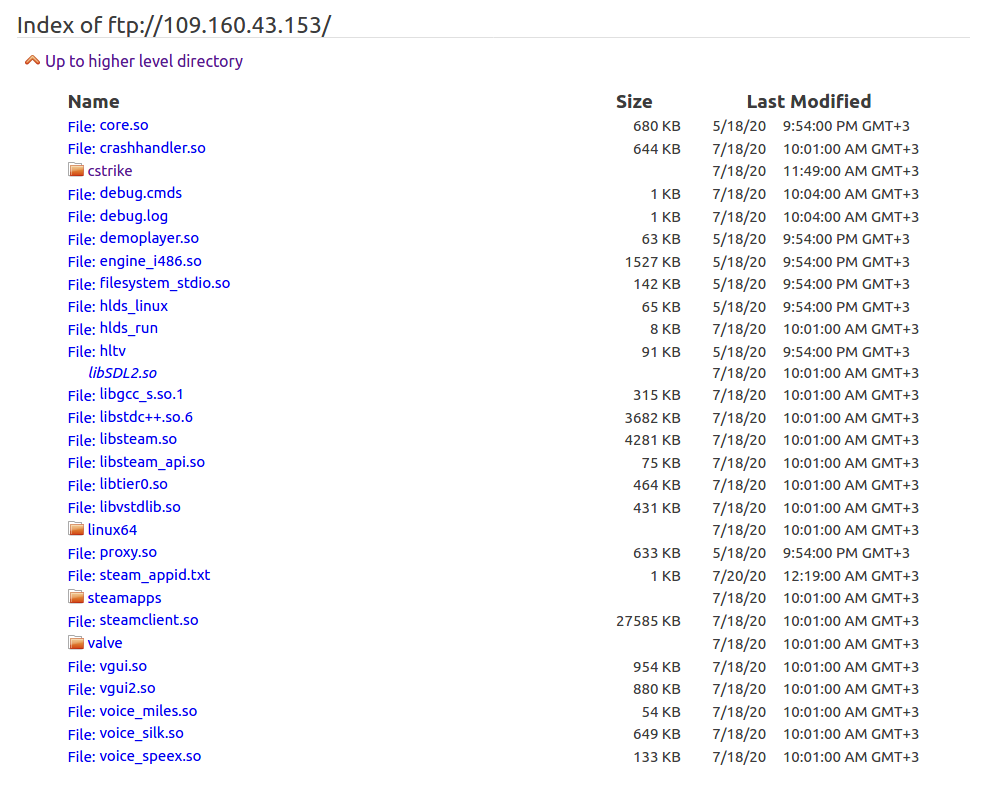
Task: Click the linux64 folder icon
Action: coord(76,529)
